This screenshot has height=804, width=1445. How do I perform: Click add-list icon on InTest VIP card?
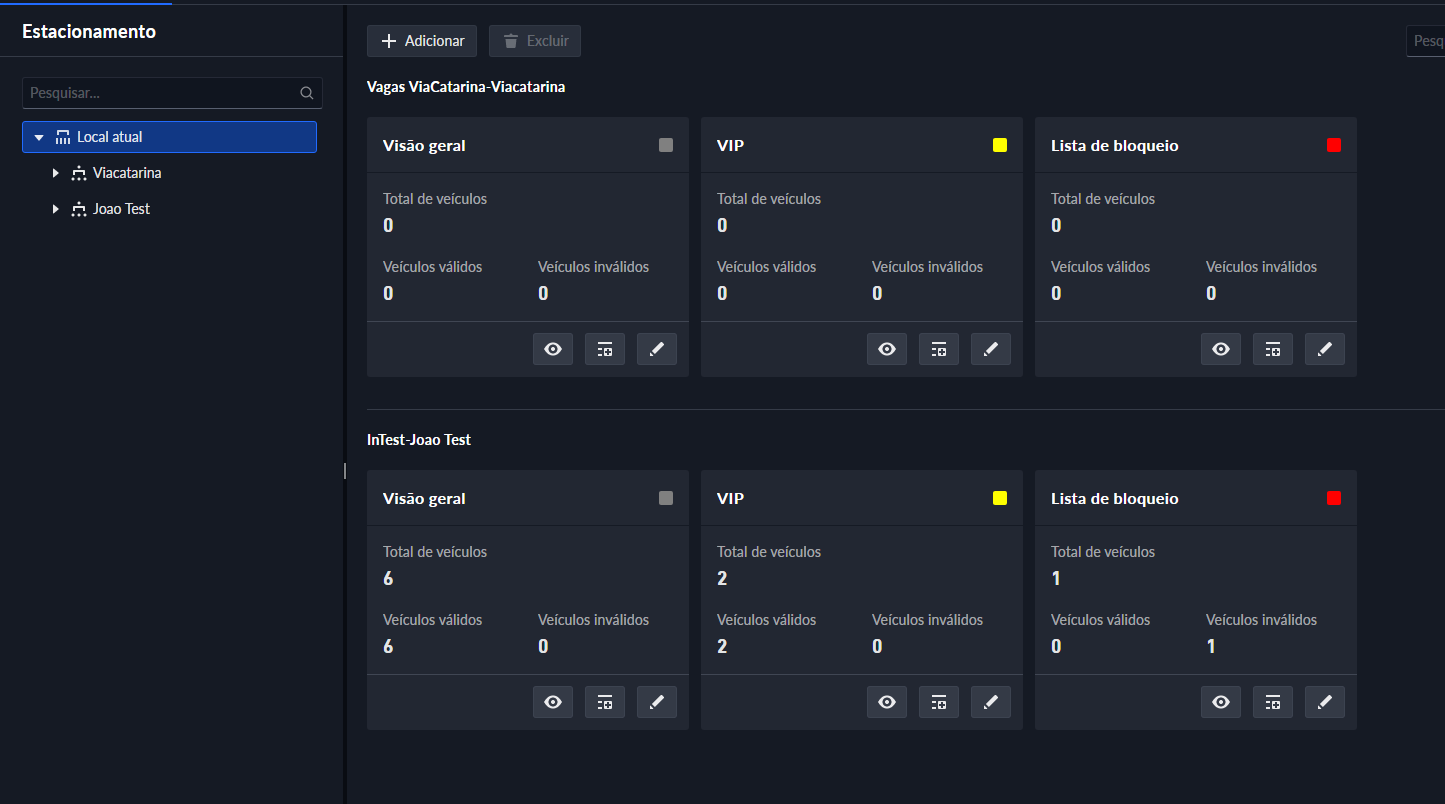point(938,702)
